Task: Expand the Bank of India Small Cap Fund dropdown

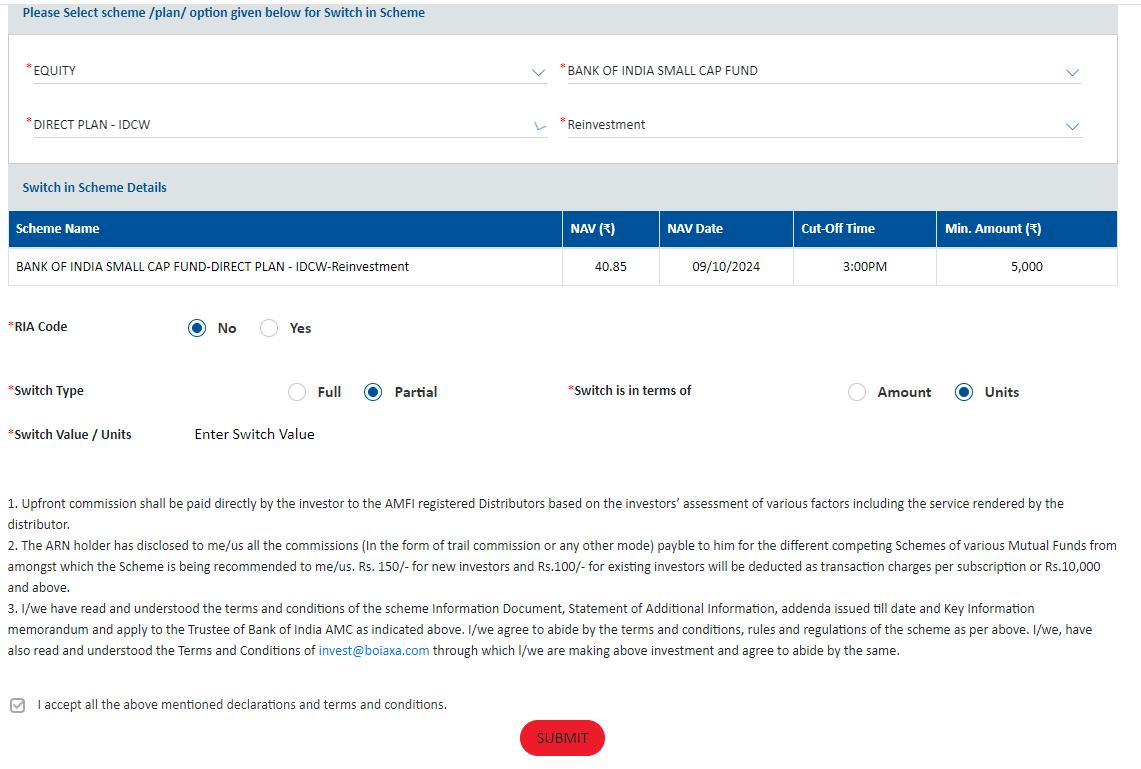Action: point(820,71)
